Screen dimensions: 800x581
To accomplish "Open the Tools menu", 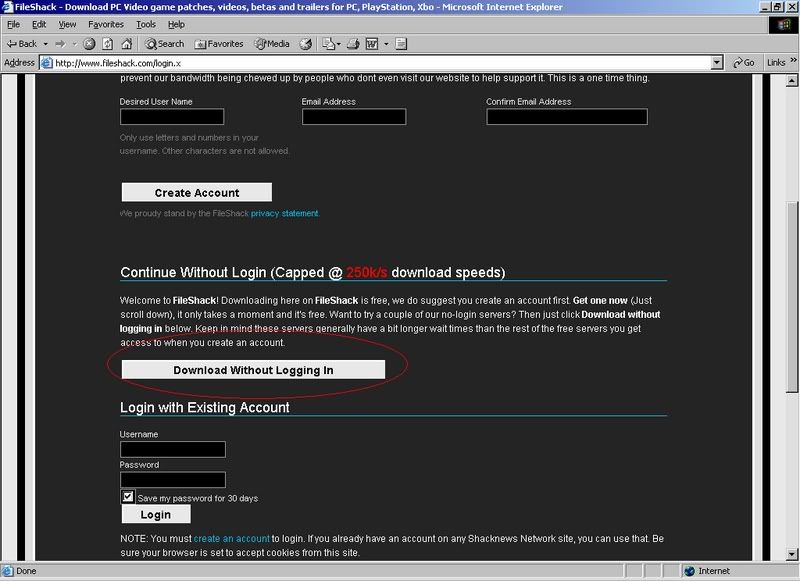I will (x=145, y=24).
